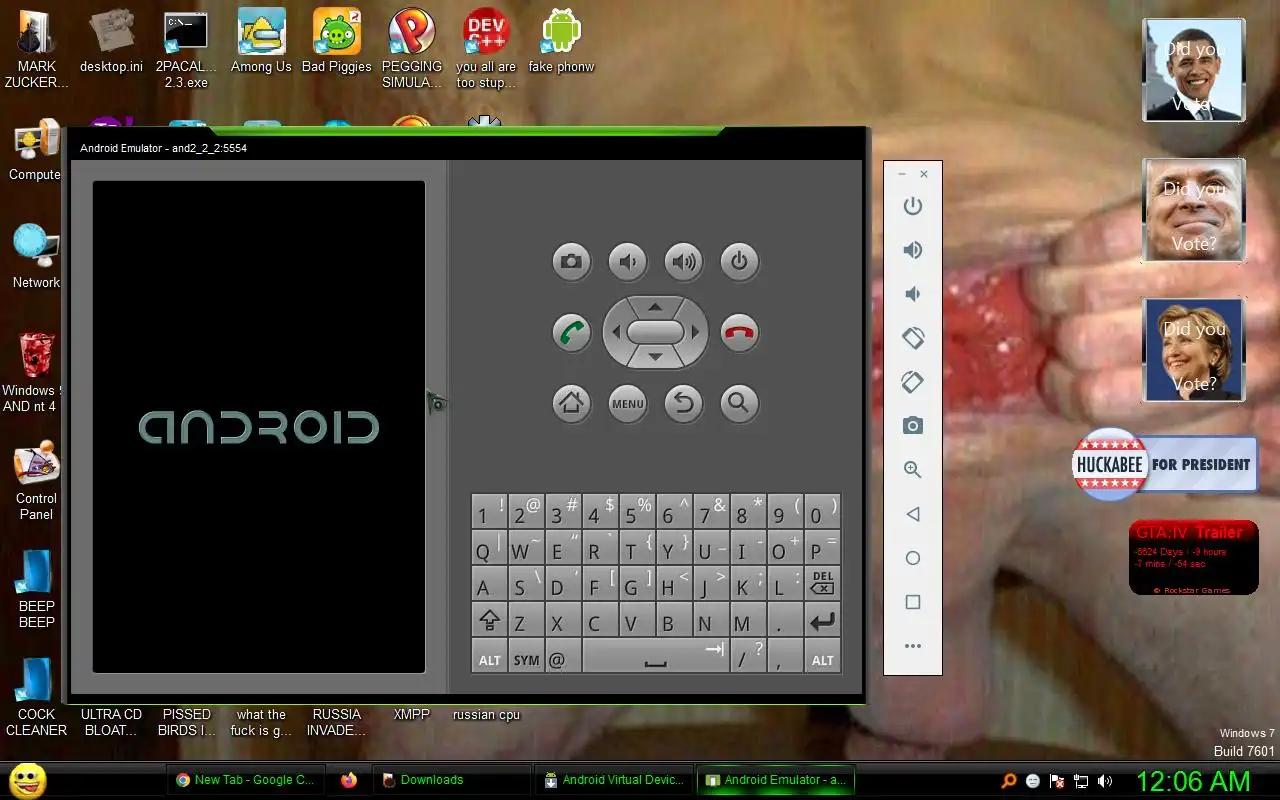
Task: Click the 12:06 AM taskbar clock
Action: 1192,781
